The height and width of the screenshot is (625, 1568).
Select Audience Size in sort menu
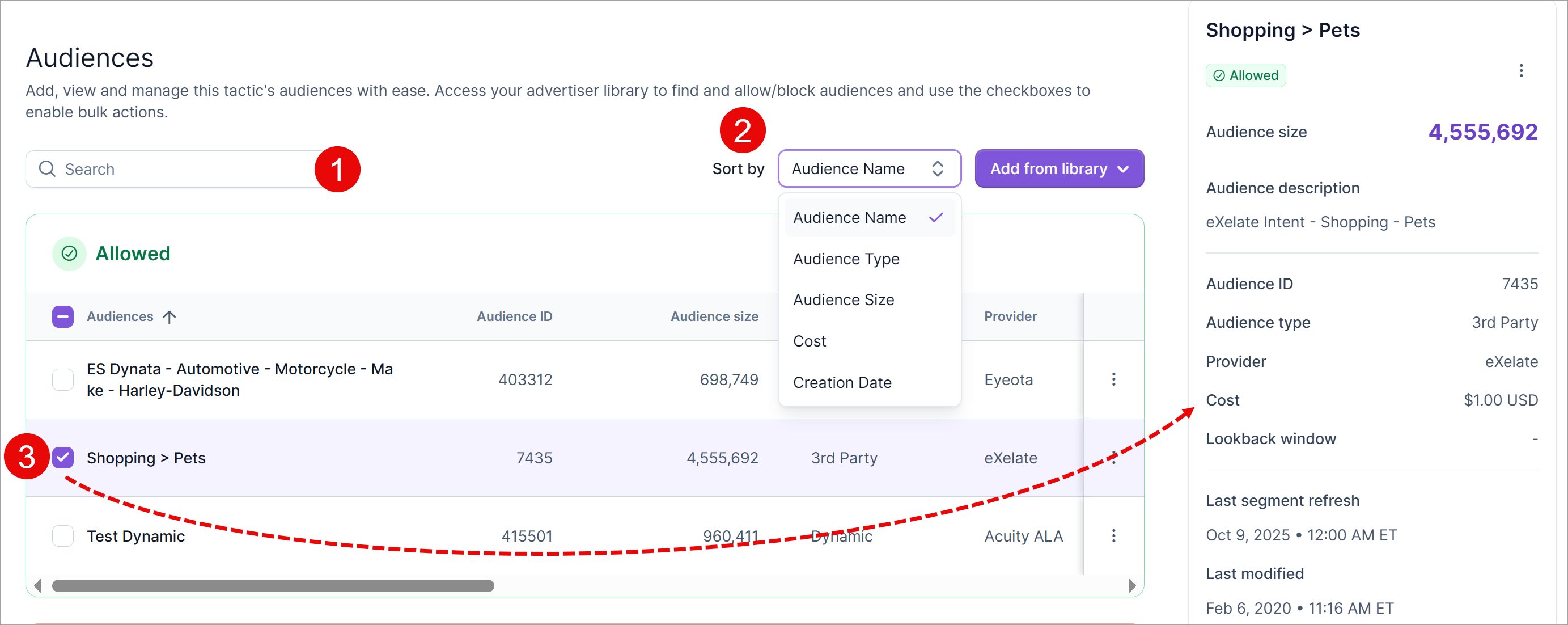coord(843,299)
